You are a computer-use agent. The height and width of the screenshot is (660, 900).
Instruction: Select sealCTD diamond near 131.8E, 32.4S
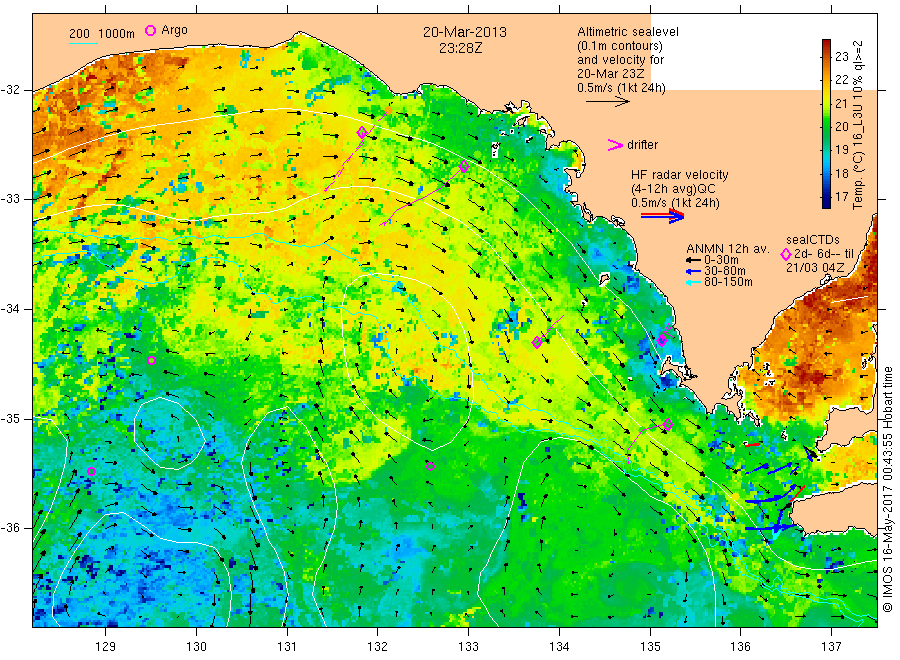click(x=362, y=133)
